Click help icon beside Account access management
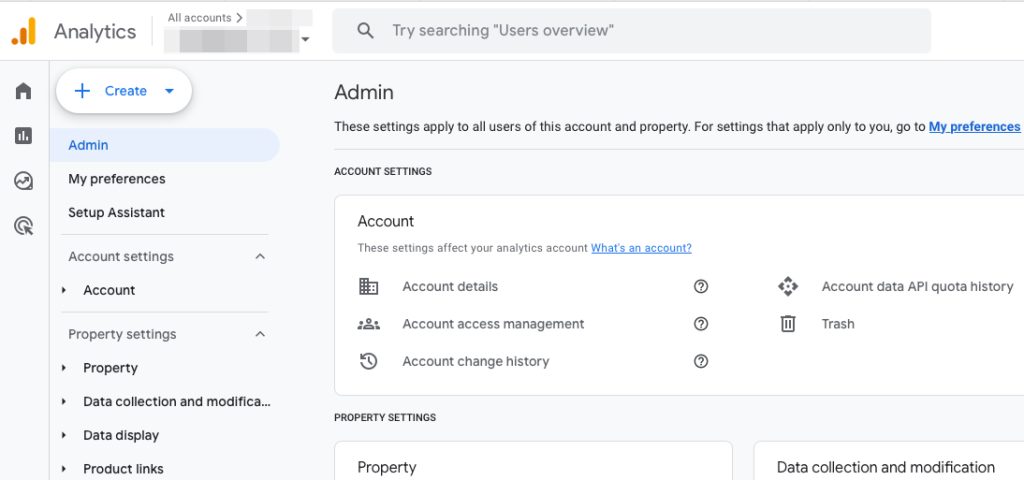The width and height of the screenshot is (1024, 480). click(701, 324)
